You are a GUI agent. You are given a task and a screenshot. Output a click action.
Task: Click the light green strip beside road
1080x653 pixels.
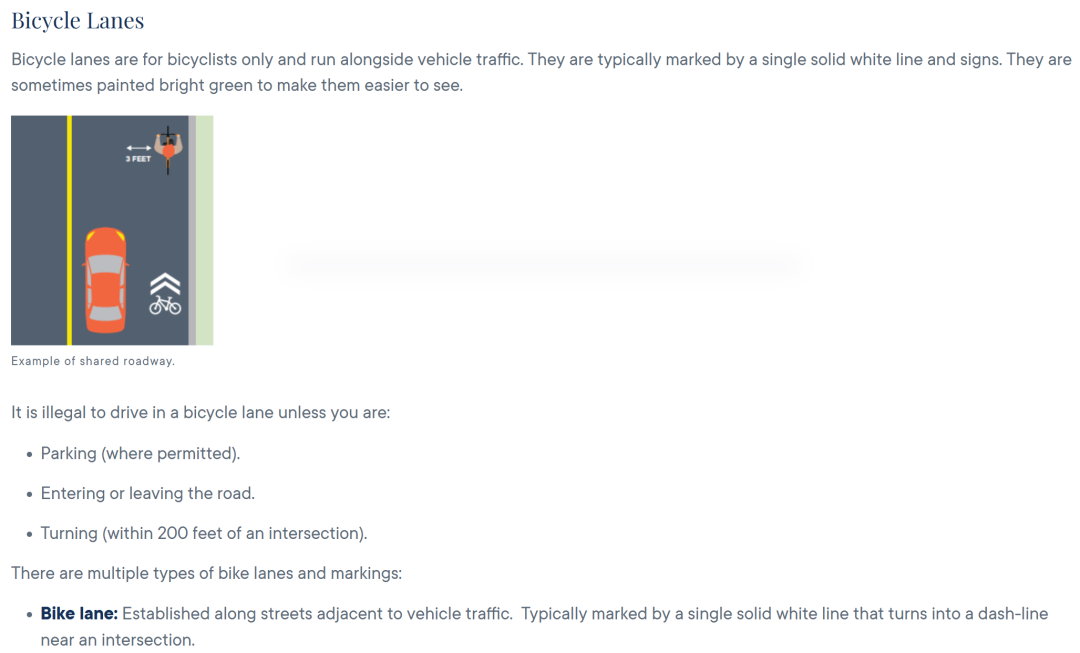[205, 230]
